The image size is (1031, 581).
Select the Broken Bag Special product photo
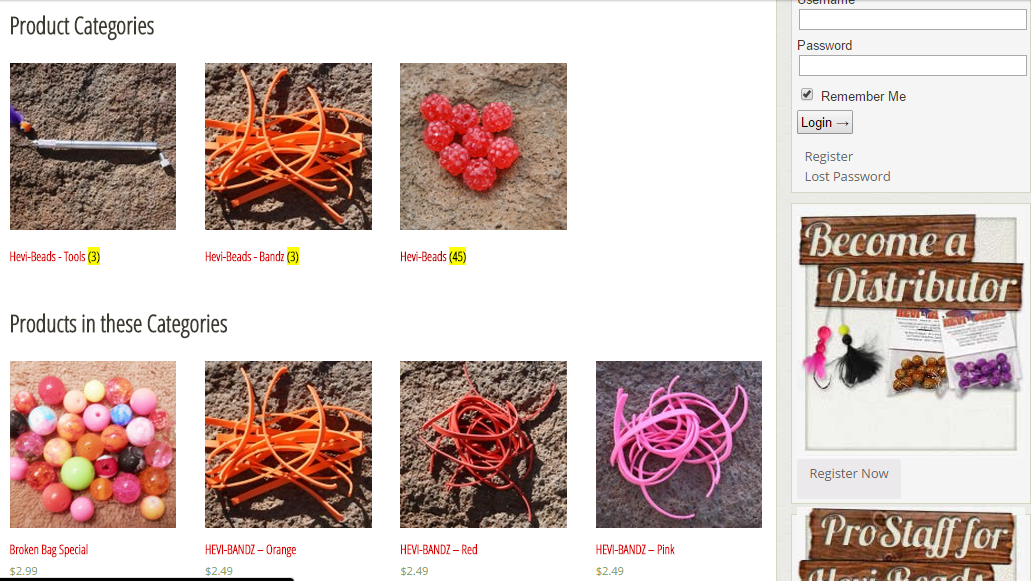(x=93, y=444)
